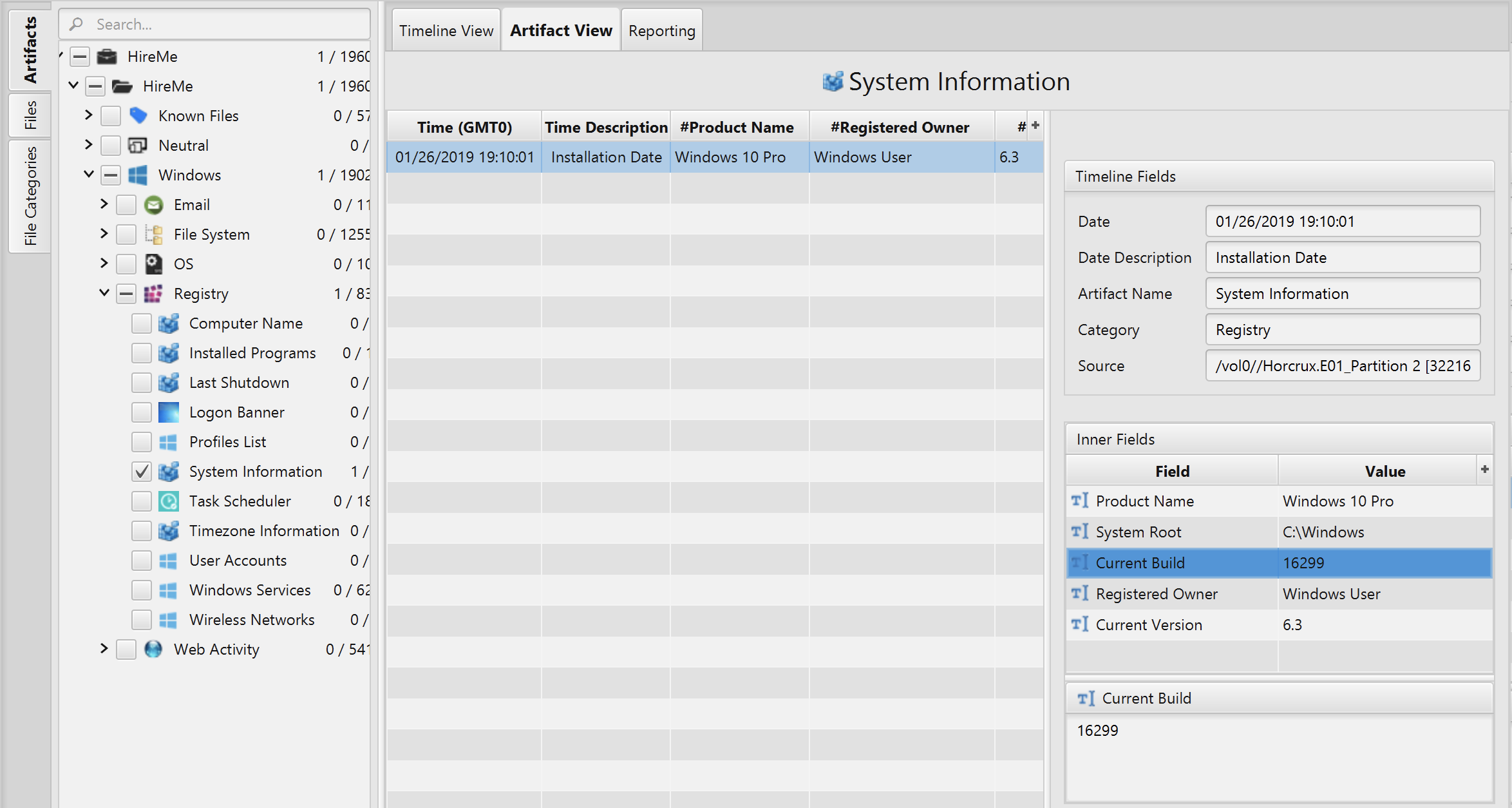Click the File System folder-tree icon
This screenshot has height=808, width=1512.
click(154, 235)
